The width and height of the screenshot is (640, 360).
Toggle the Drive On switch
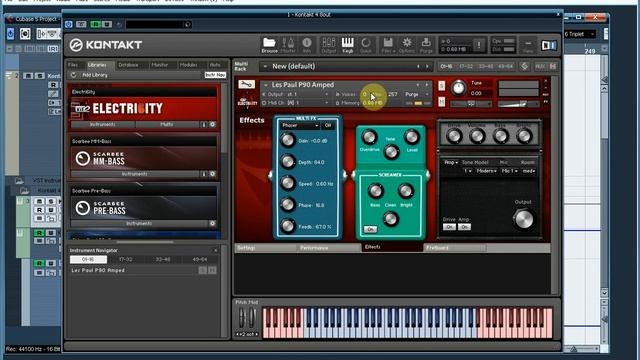coord(449,227)
